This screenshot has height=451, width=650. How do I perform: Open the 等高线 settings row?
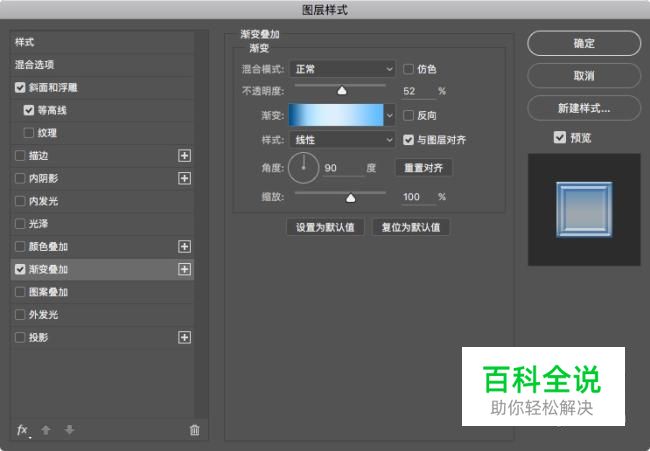tap(102, 110)
